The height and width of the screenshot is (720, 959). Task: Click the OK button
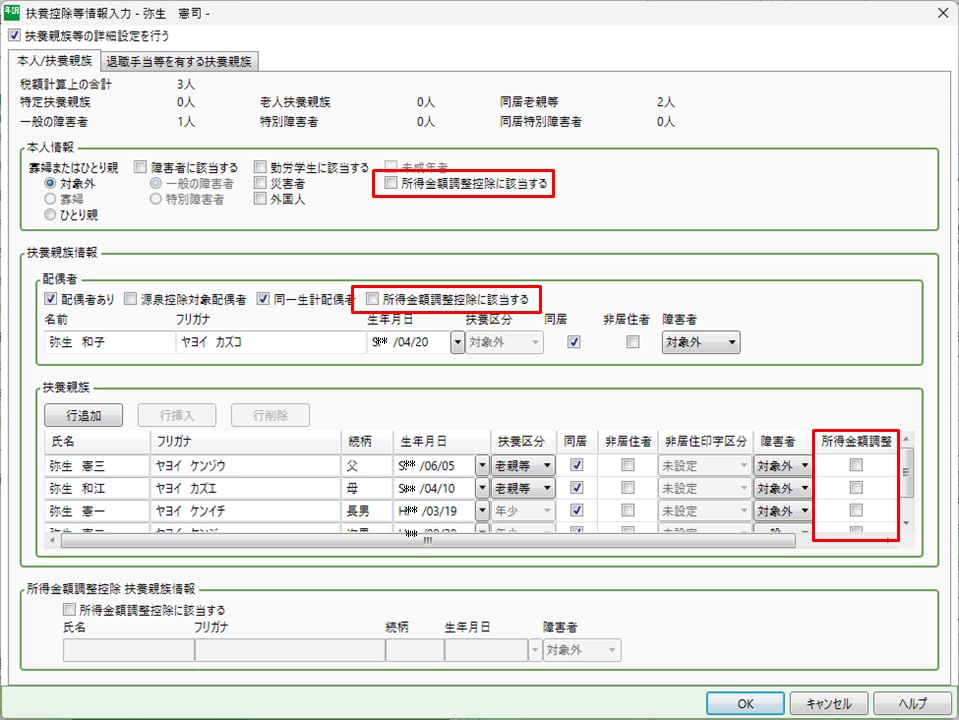(x=746, y=703)
